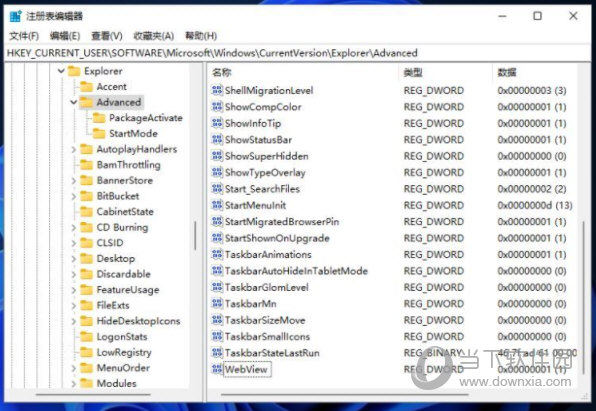596x411 pixels.
Task: Click the binary icon beside TaskbarStateLastRun
Action: click(217, 353)
